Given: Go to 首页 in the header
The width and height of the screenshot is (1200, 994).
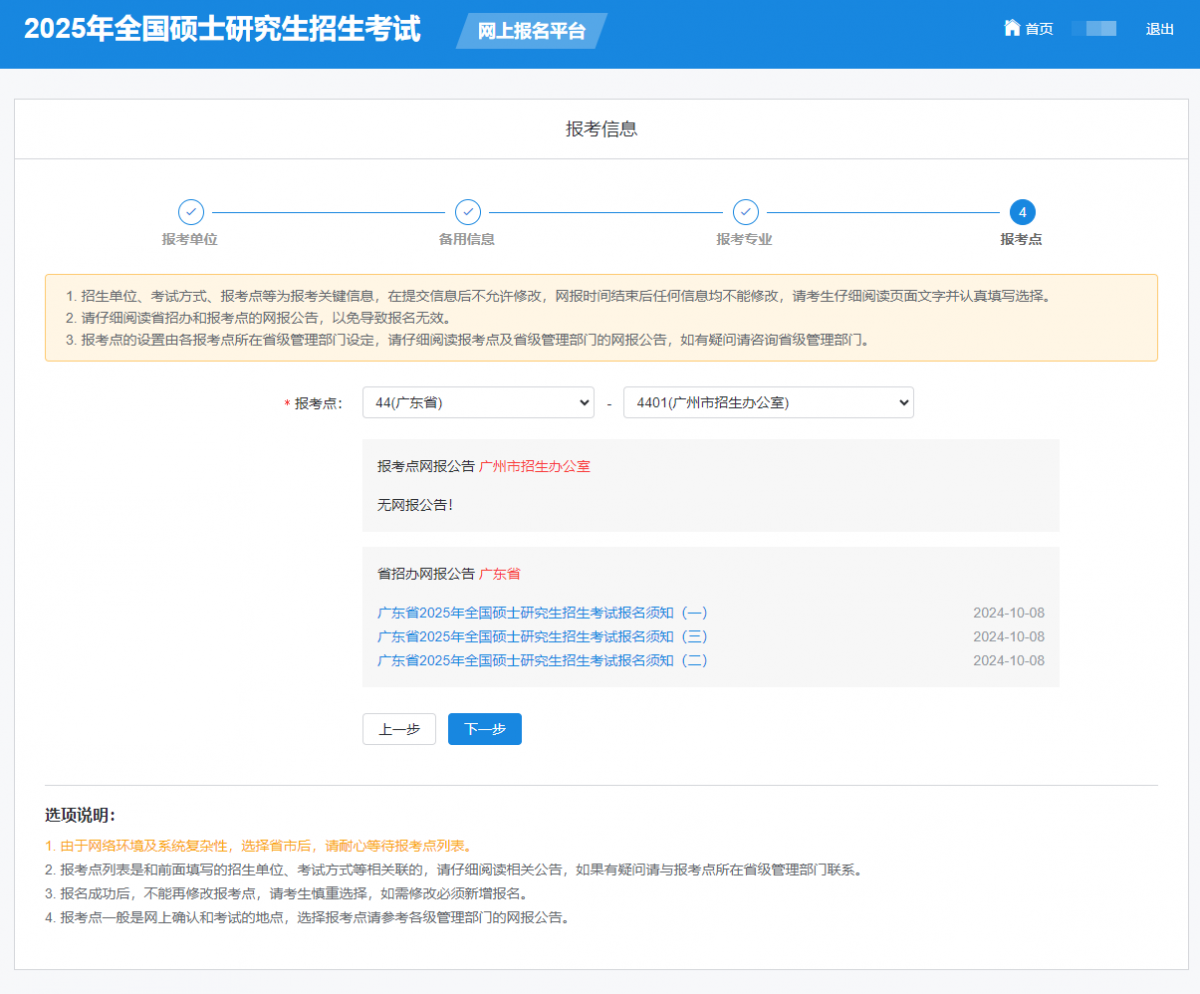Looking at the screenshot, I should 1039,29.
